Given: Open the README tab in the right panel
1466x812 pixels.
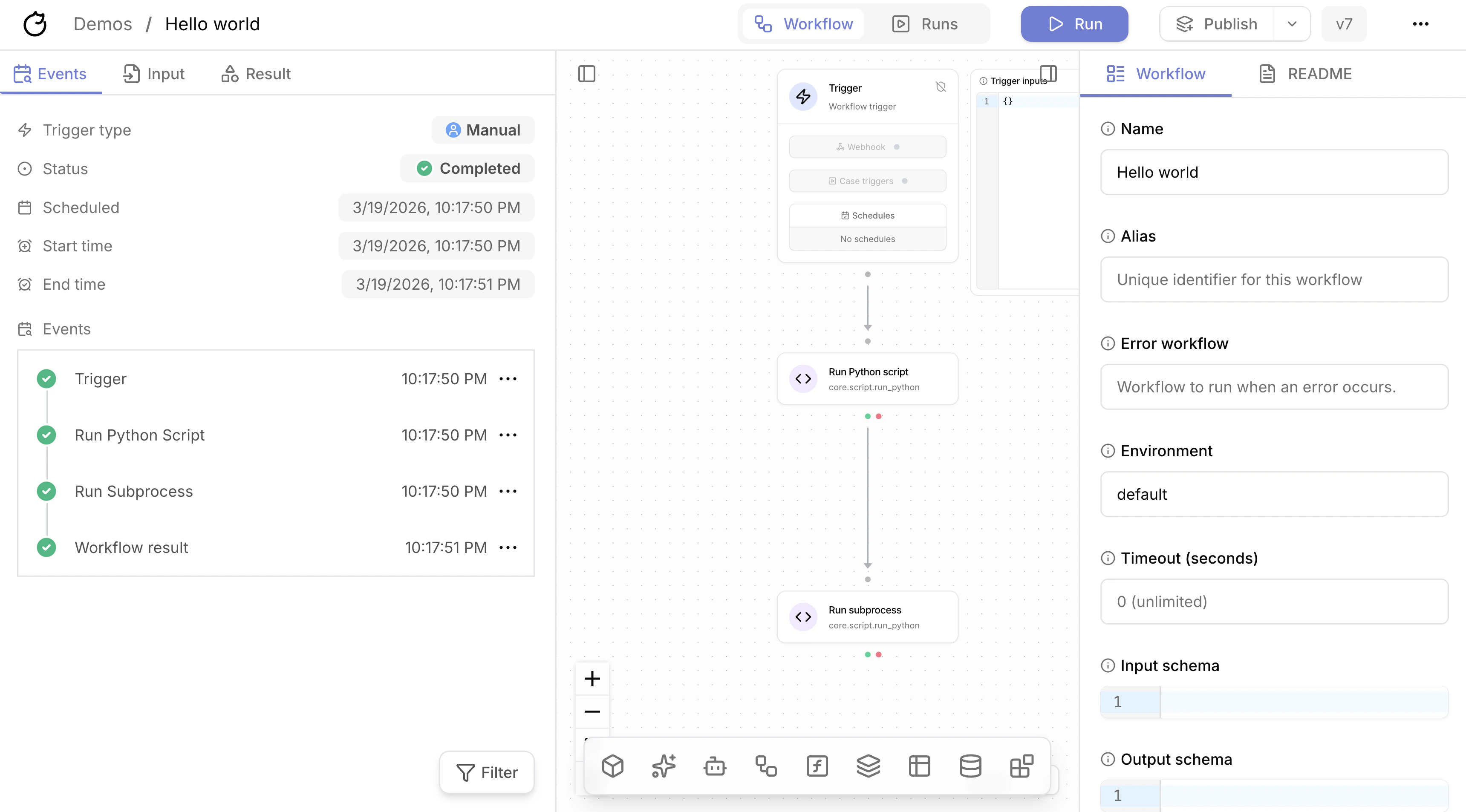Looking at the screenshot, I should tap(1305, 73).
